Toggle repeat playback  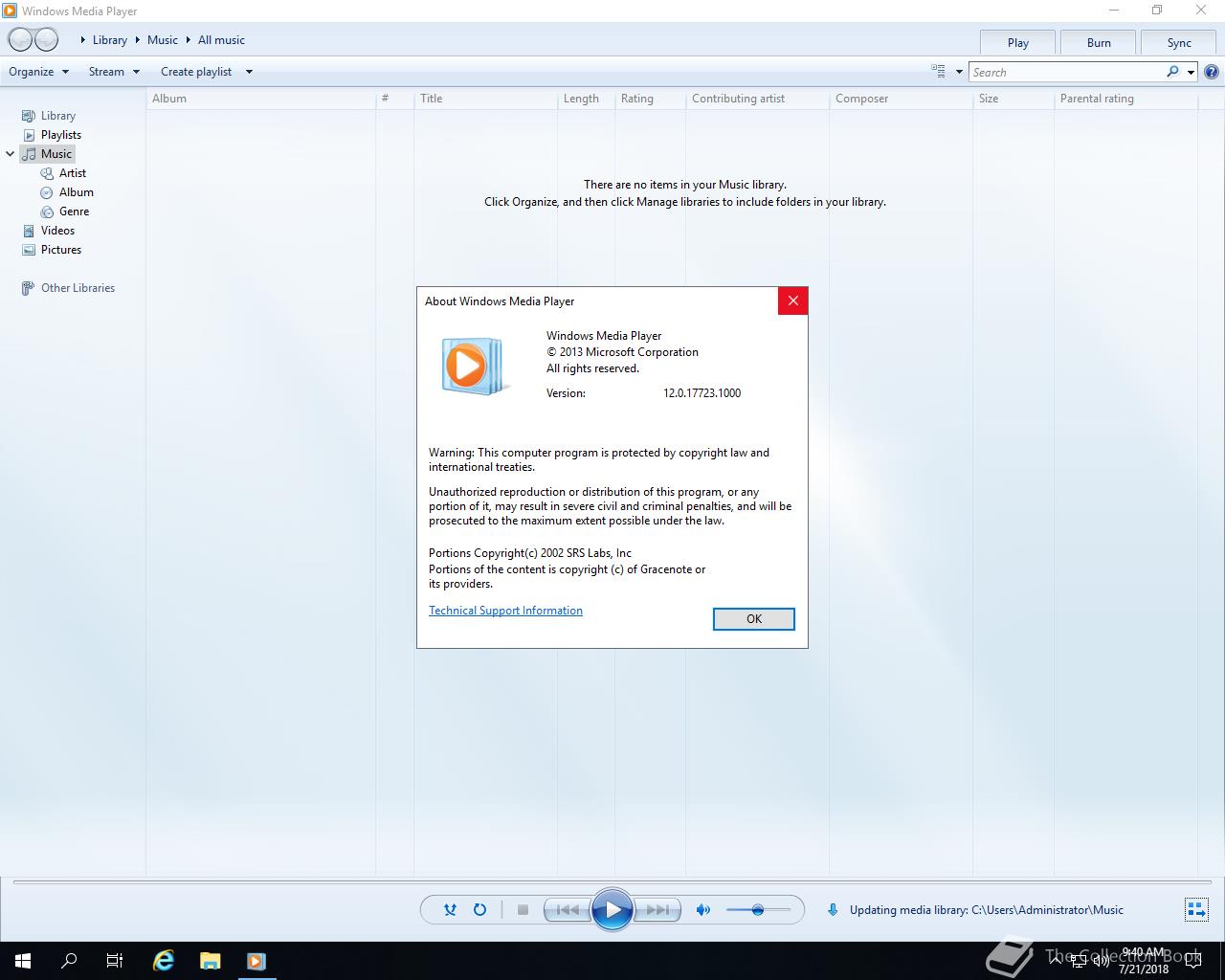[479, 910]
